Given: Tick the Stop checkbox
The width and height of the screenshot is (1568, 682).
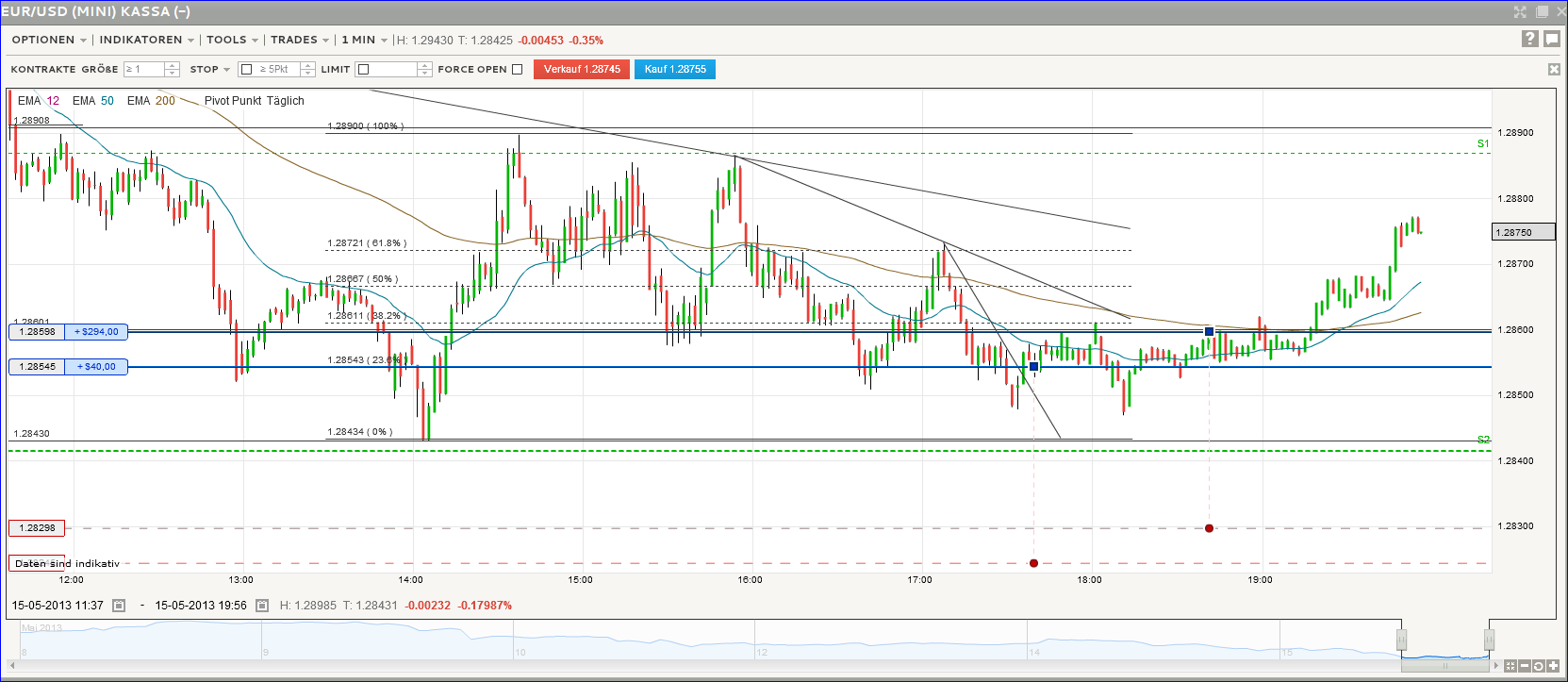Looking at the screenshot, I should (x=246, y=70).
